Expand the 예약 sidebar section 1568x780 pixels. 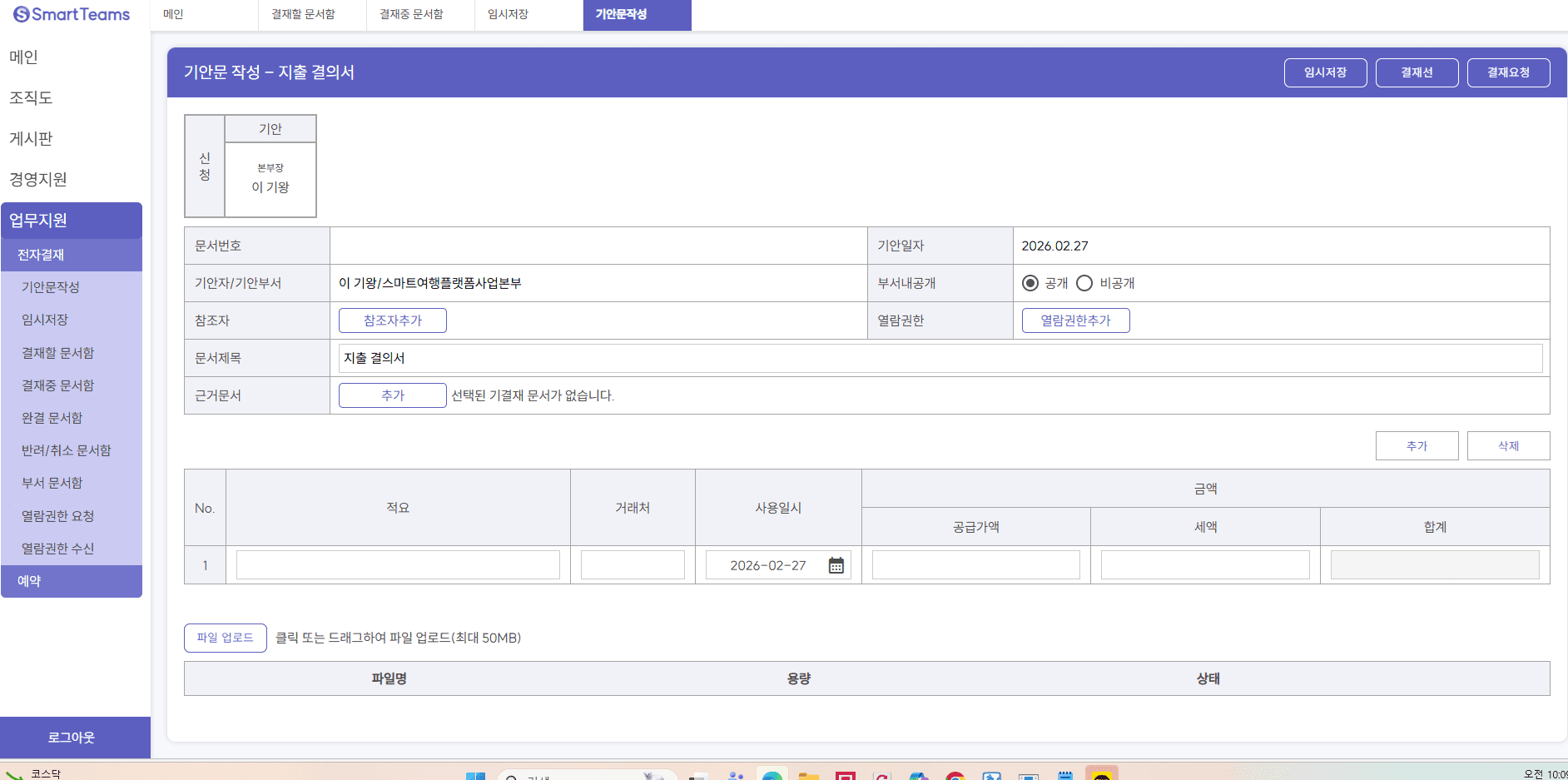click(x=72, y=581)
